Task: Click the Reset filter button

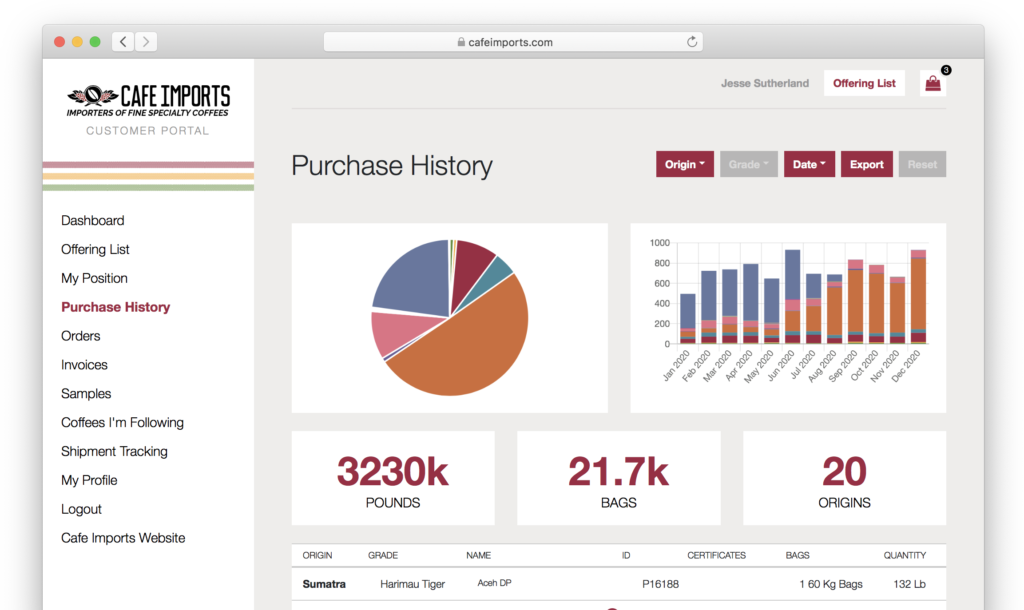Action: [x=921, y=164]
